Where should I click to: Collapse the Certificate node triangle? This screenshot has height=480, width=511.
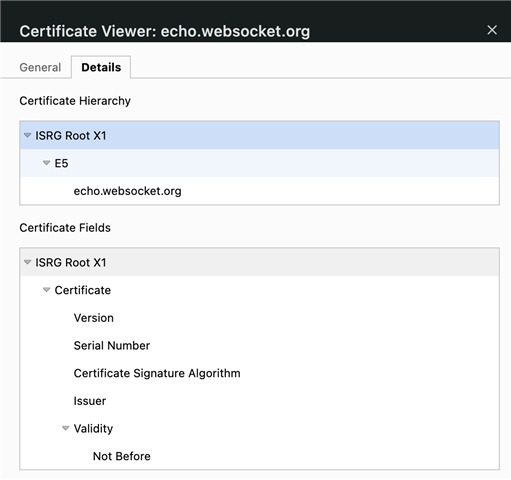pos(47,290)
